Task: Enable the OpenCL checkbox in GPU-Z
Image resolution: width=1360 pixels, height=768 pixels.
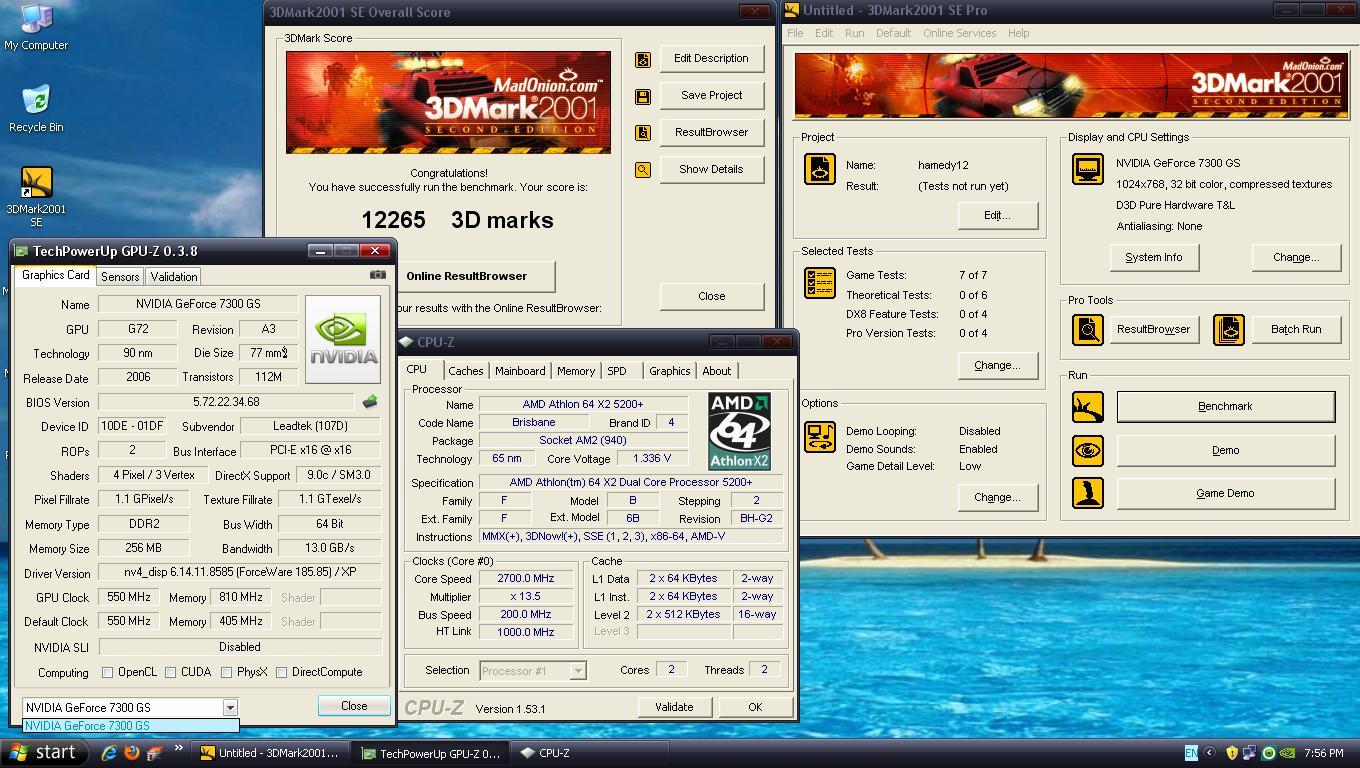Action: coord(107,672)
